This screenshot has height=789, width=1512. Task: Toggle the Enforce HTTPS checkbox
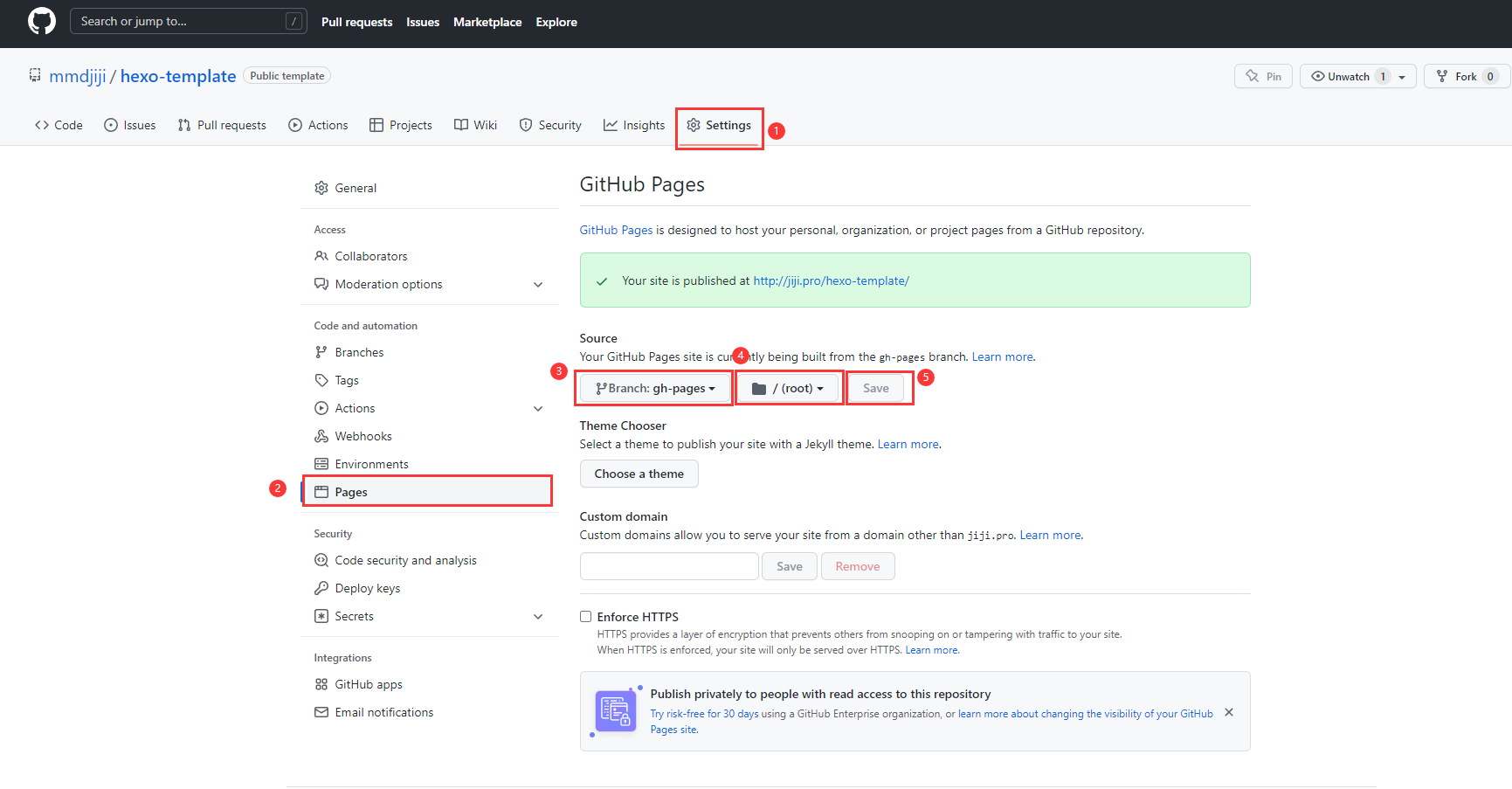tap(585, 617)
